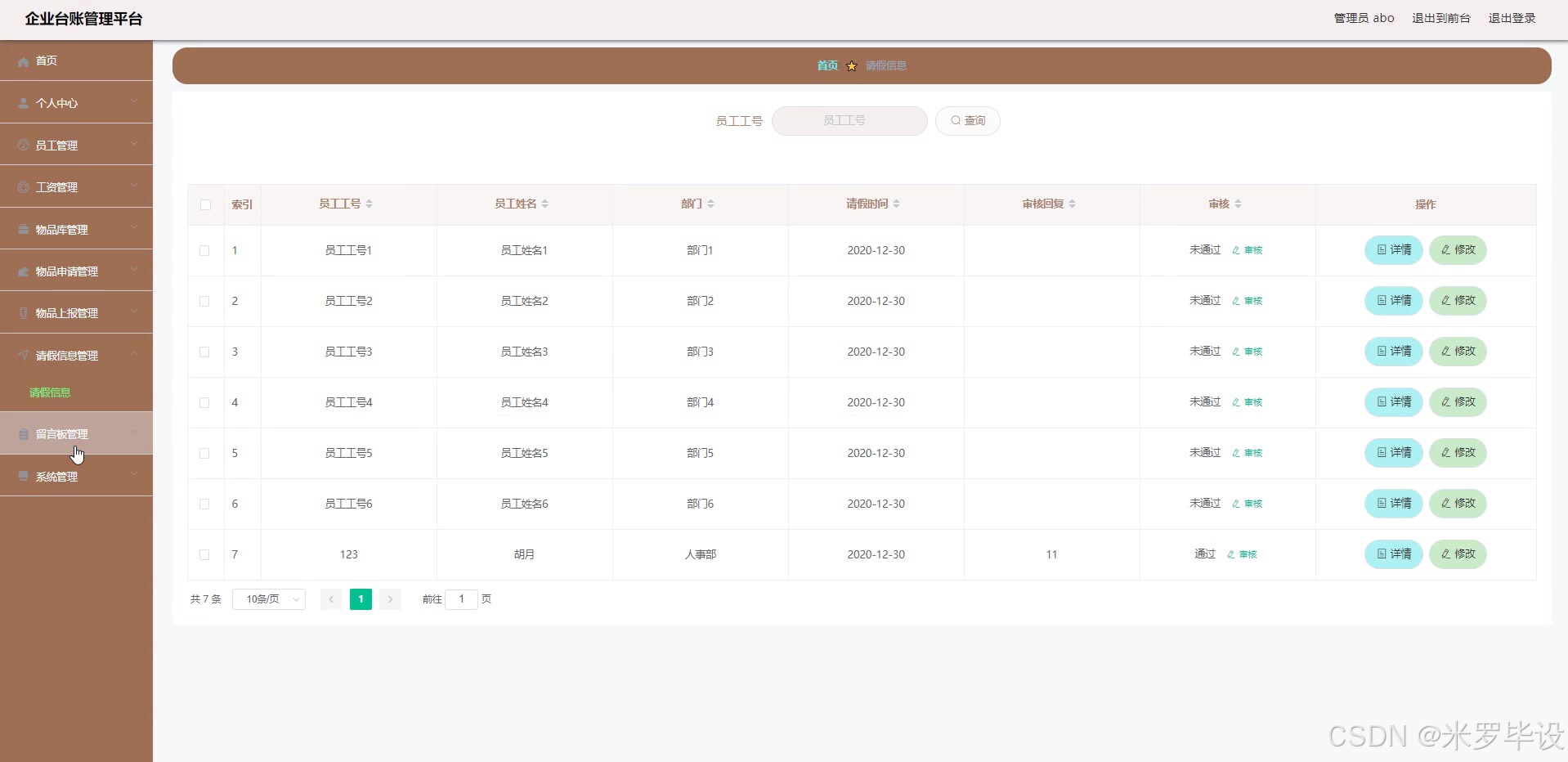
Task: Click the 首页 breadcrumb link
Action: click(827, 65)
